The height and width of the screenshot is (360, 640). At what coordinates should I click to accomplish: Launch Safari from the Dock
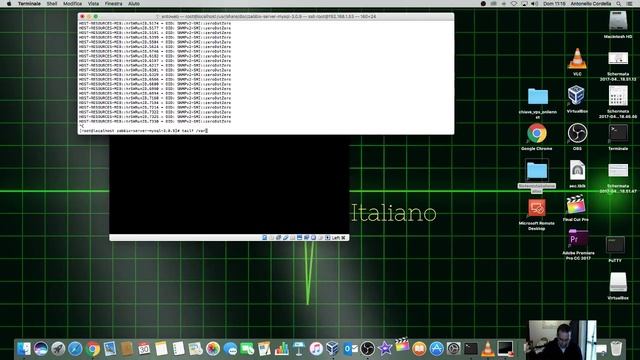pos(75,349)
